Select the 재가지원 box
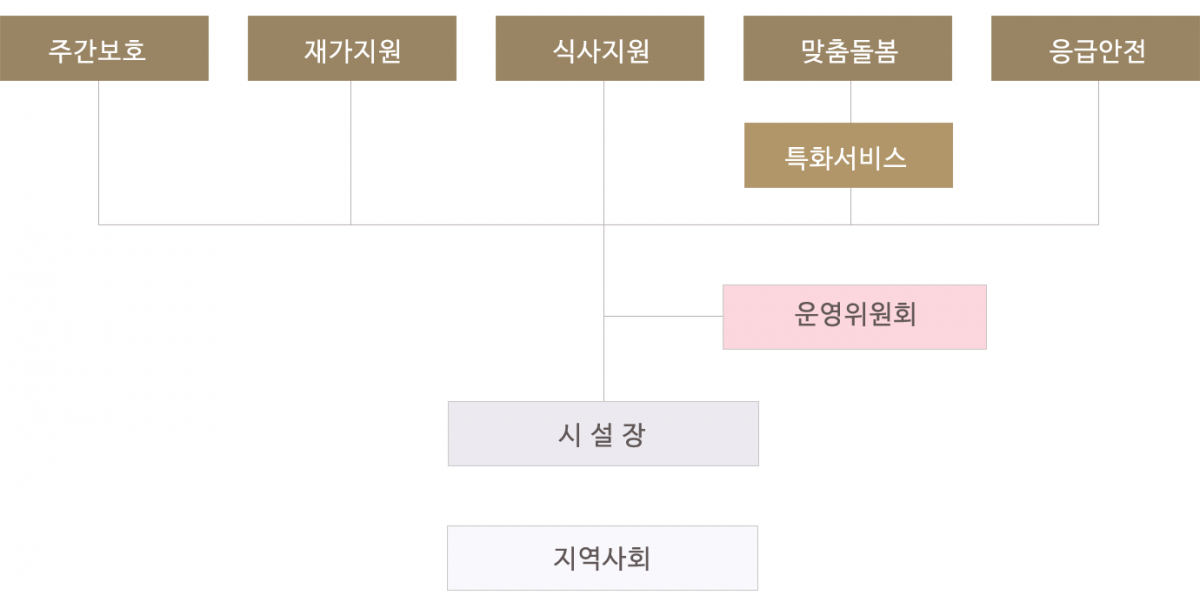This screenshot has width=1200, height=609. 352,48
